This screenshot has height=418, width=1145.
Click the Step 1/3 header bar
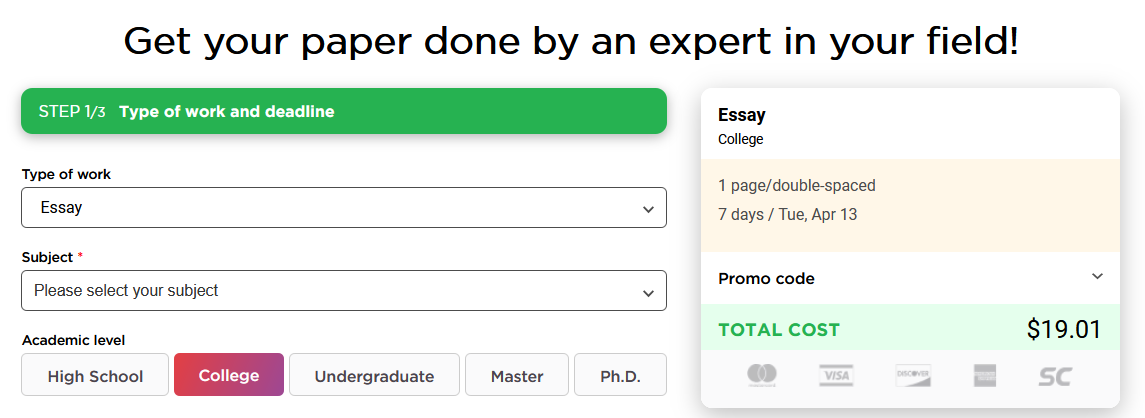(343, 111)
